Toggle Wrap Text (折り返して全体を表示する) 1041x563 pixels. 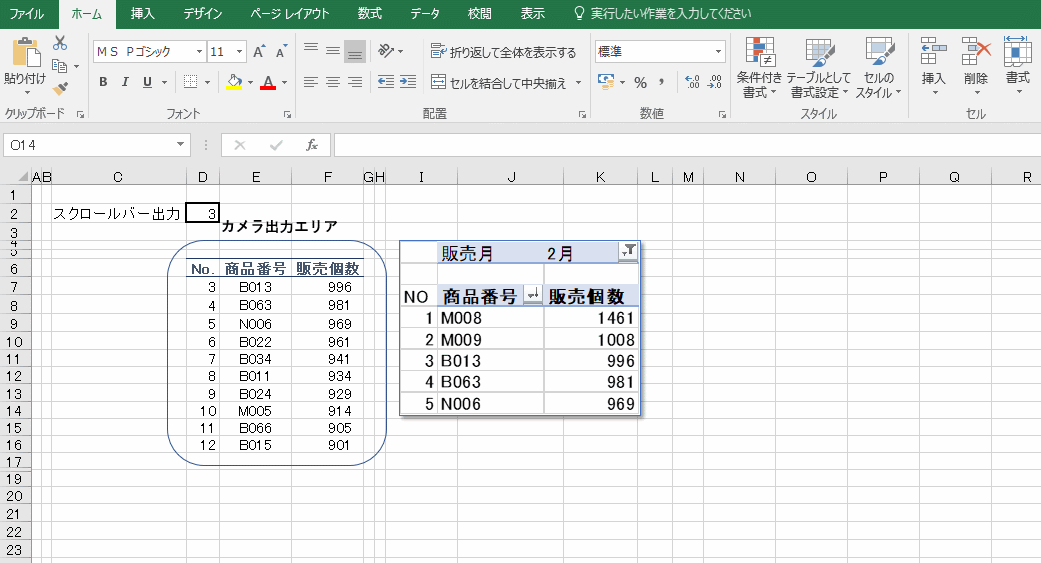click(x=504, y=52)
